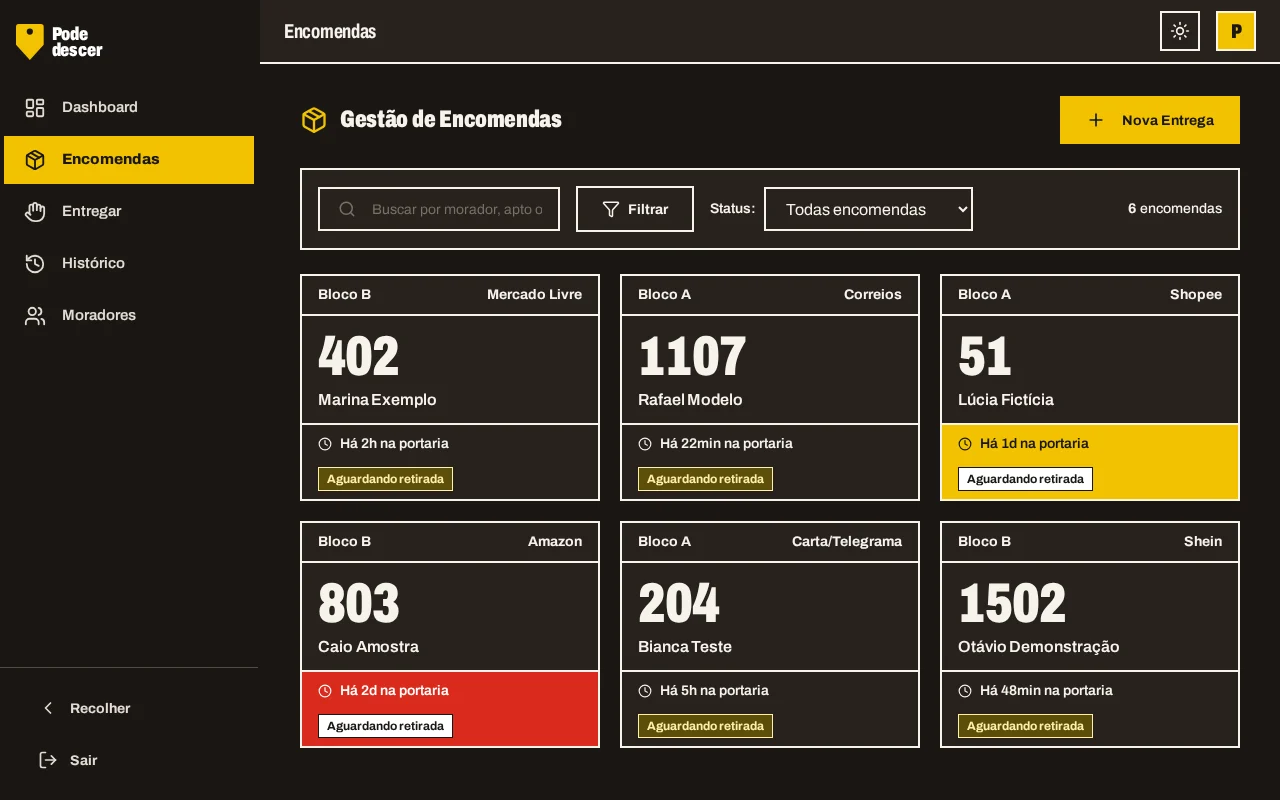The width and height of the screenshot is (1280, 800).
Task: Go to Dashboard in the sidebar
Action: click(x=129, y=107)
